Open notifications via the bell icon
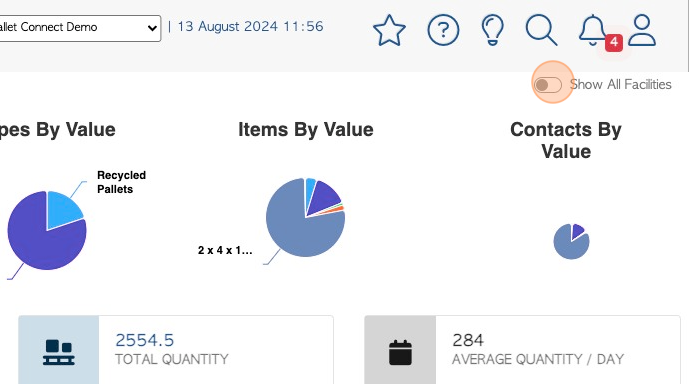Screen dimensions: 689x384 pos(592,30)
